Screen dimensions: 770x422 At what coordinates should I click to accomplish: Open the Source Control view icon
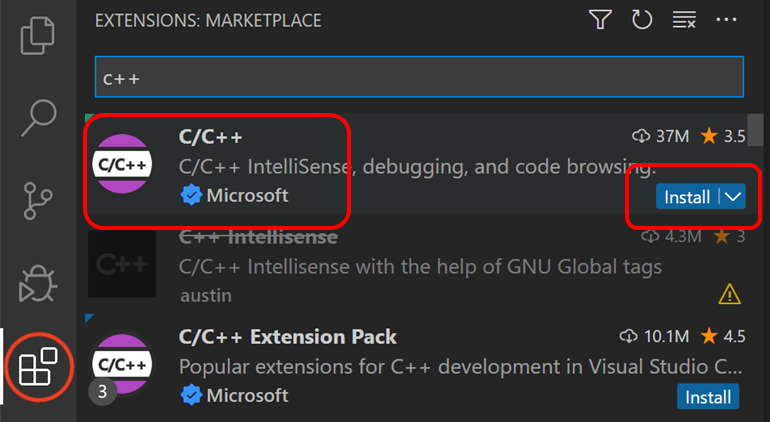[x=37, y=200]
